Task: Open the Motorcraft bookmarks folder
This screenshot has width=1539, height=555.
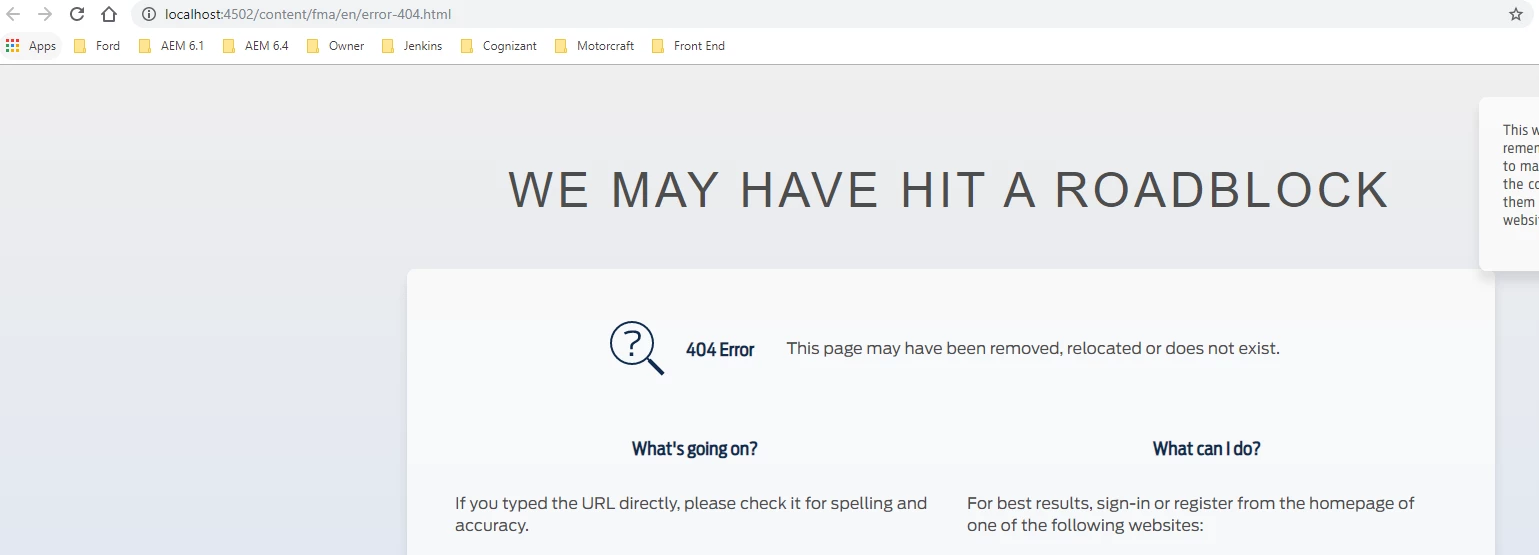Action: click(x=594, y=46)
